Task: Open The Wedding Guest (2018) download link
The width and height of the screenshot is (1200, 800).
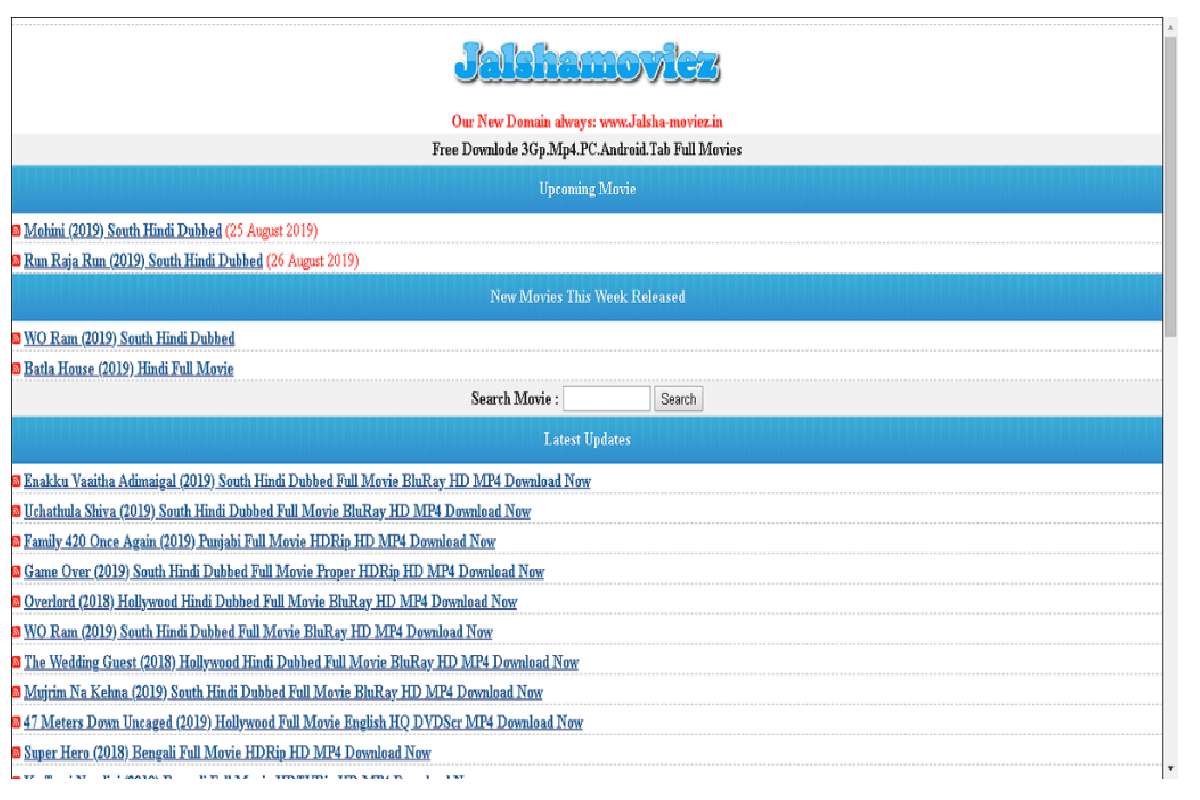Action: 301,662
